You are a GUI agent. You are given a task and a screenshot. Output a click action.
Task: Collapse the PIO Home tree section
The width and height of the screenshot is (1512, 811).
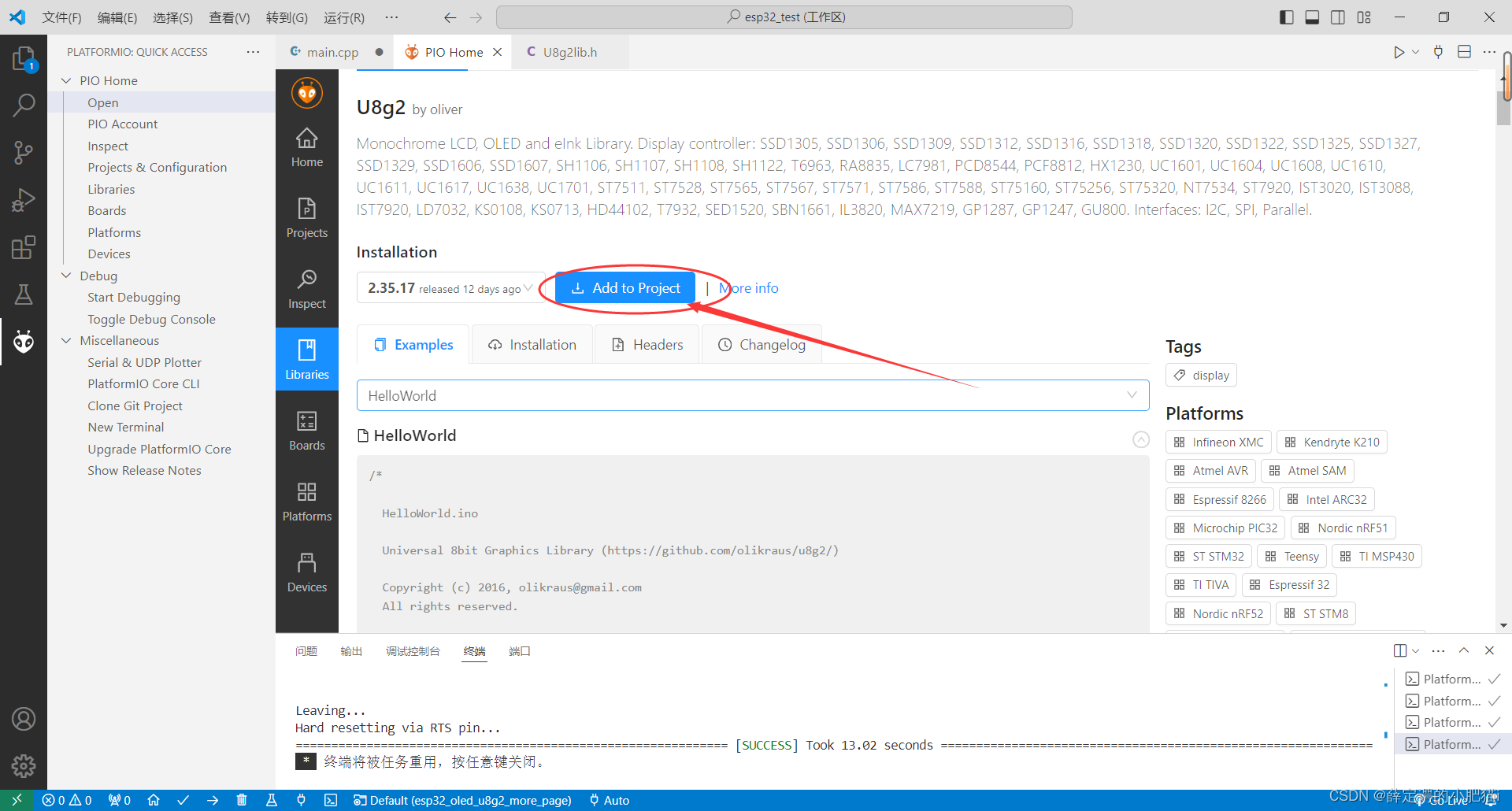click(66, 80)
